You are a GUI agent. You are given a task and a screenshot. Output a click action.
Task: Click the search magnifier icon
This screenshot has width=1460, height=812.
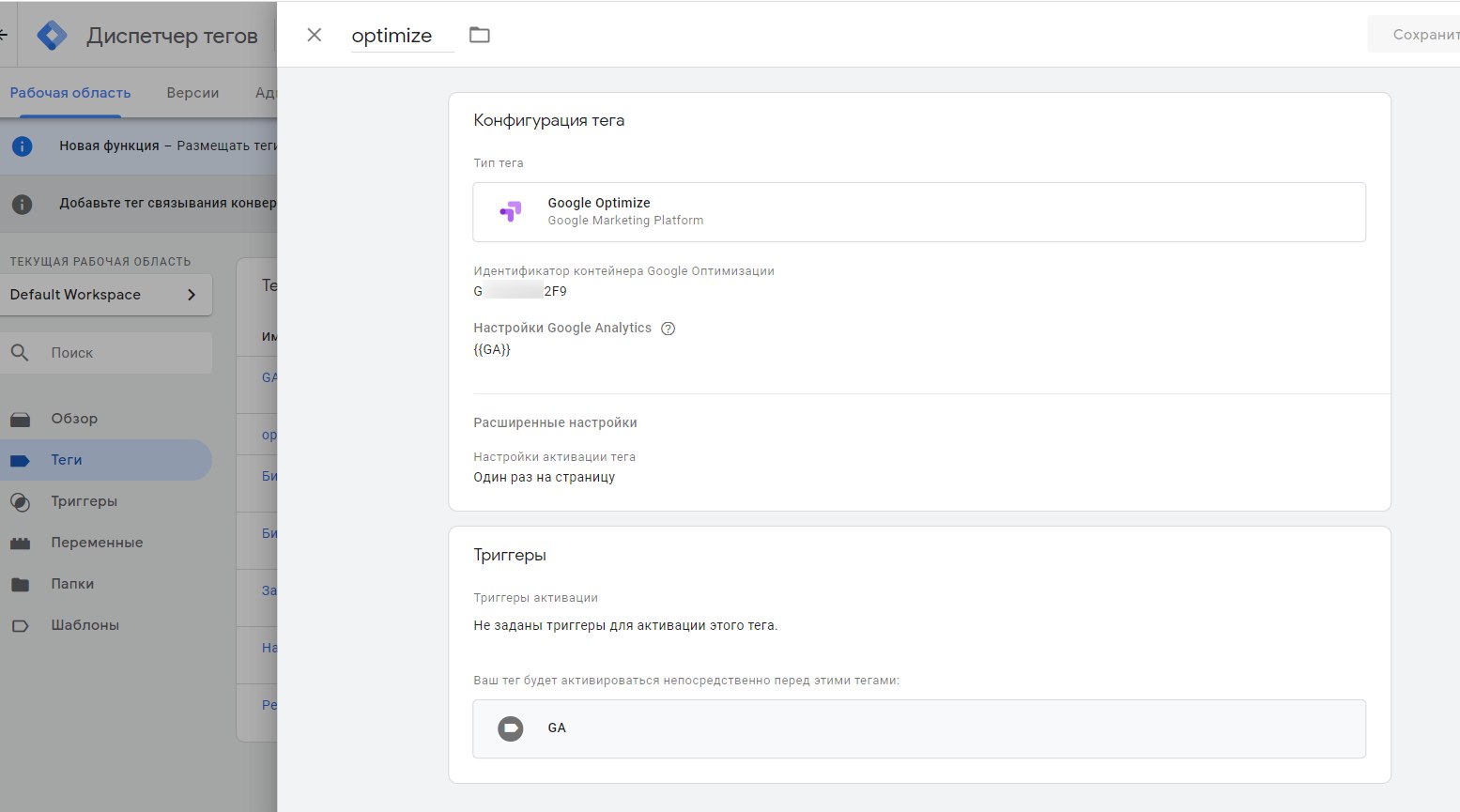[20, 353]
